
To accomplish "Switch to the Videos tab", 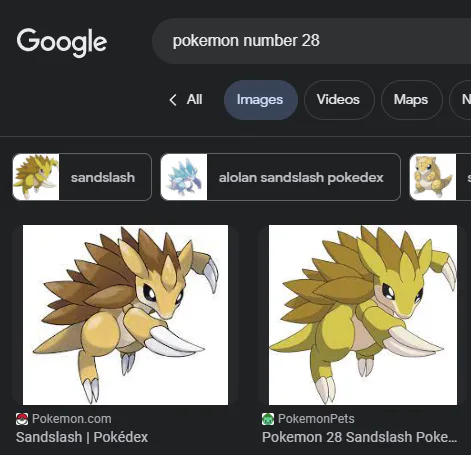I will pyautogui.click(x=339, y=100).
